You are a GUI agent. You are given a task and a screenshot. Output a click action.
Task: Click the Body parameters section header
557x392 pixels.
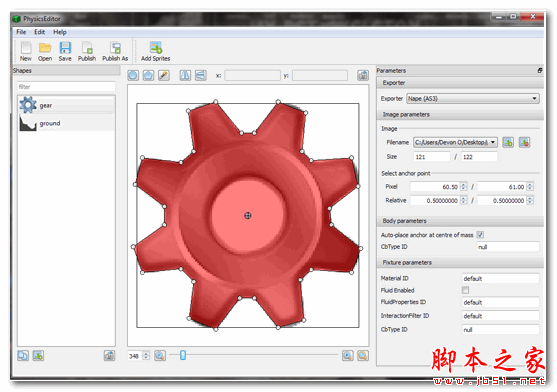(460, 221)
